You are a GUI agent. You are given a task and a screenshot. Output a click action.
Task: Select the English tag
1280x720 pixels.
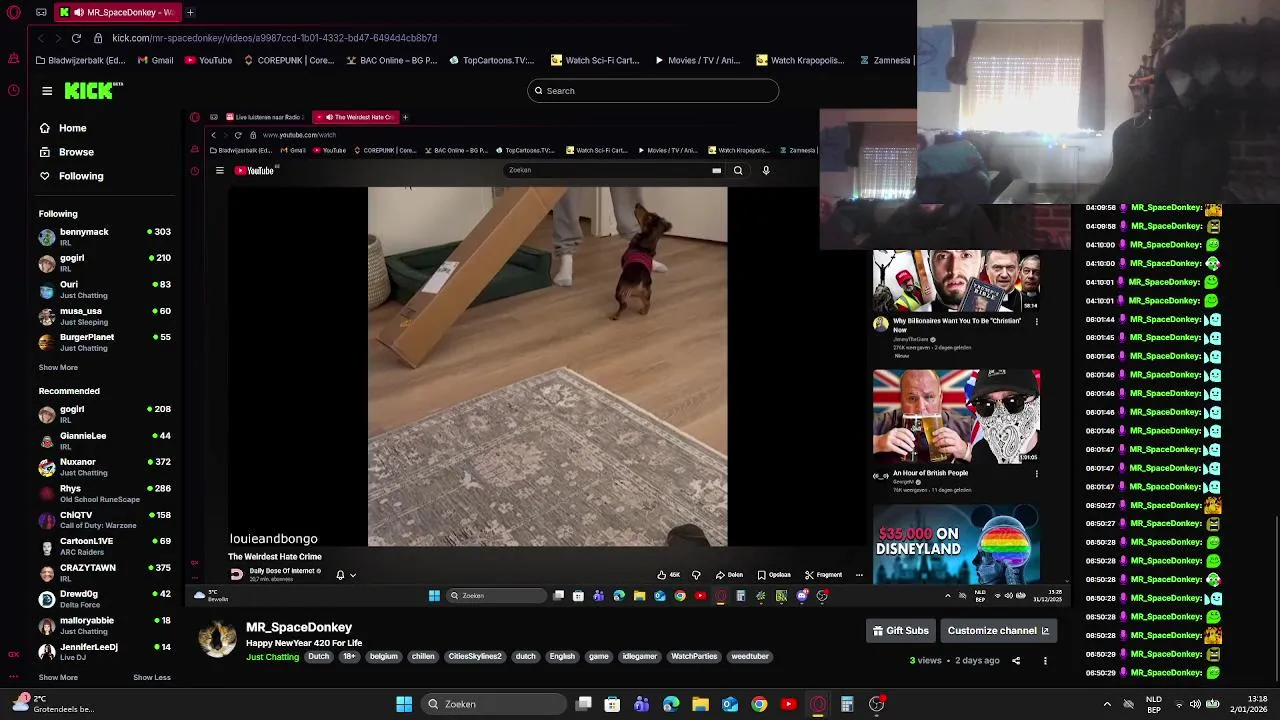(x=562, y=657)
